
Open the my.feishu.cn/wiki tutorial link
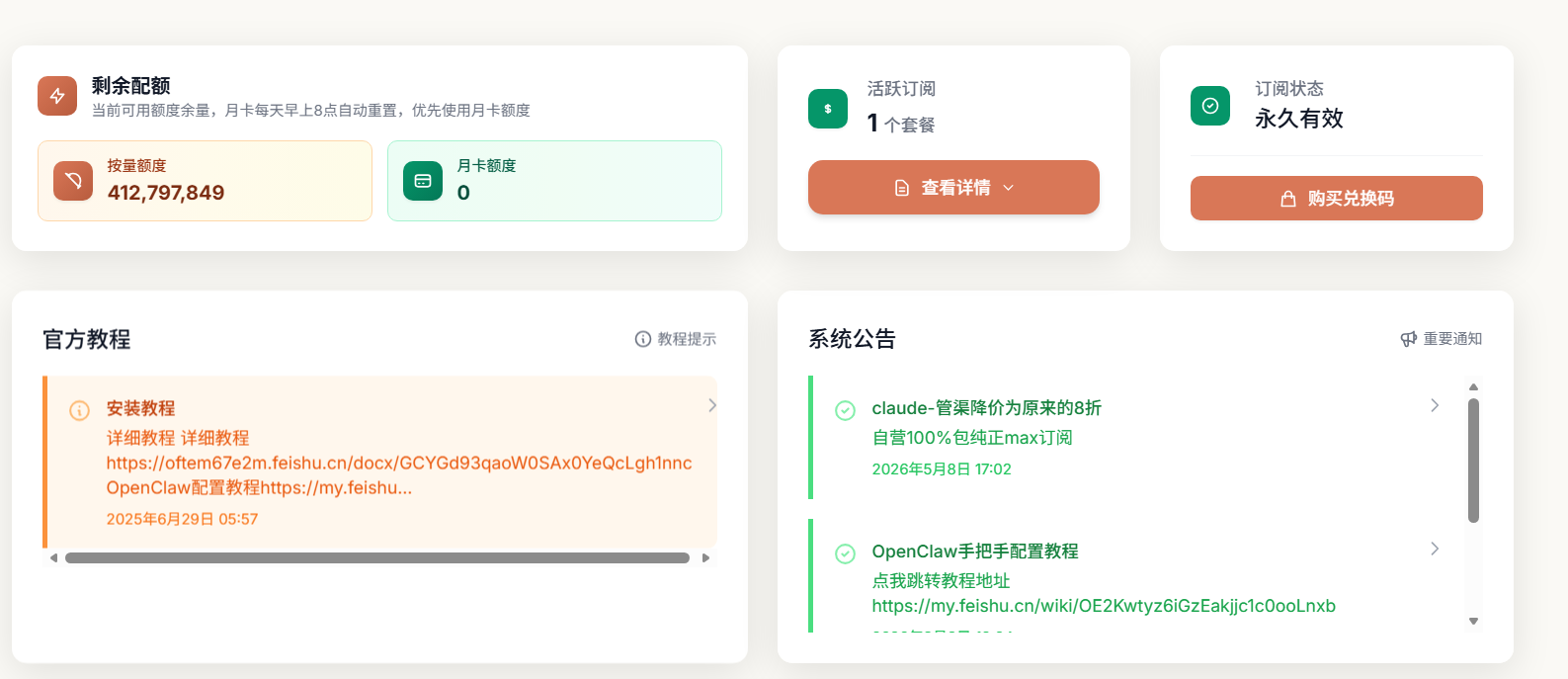[1104, 606]
